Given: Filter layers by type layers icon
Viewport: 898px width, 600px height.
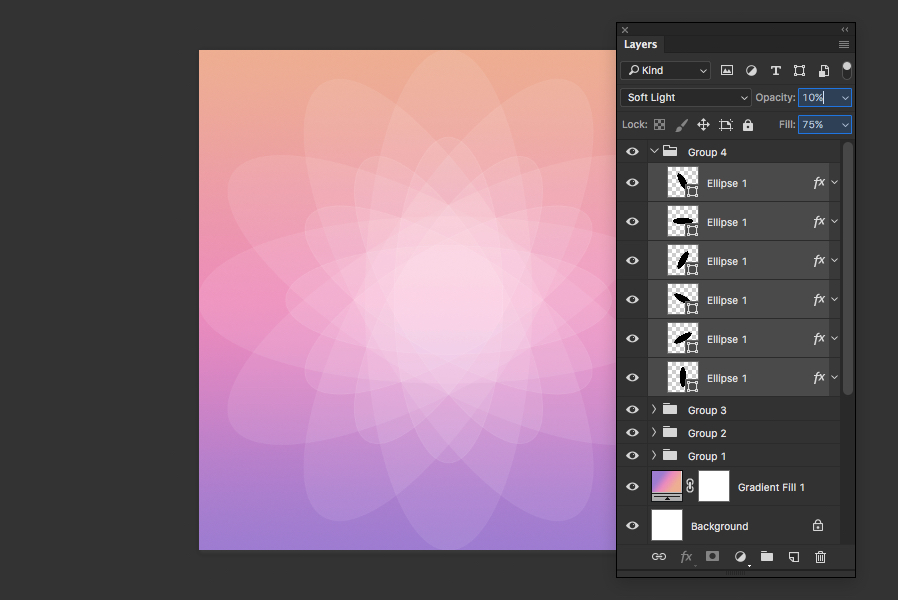Looking at the screenshot, I should click(775, 70).
